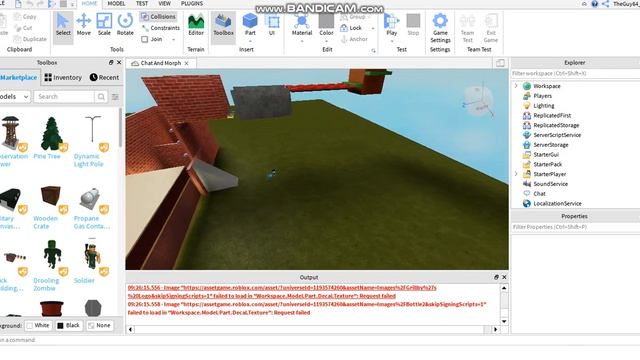Open the Inventory toolbox tab
This screenshot has height=360, width=640.
coord(63,77)
